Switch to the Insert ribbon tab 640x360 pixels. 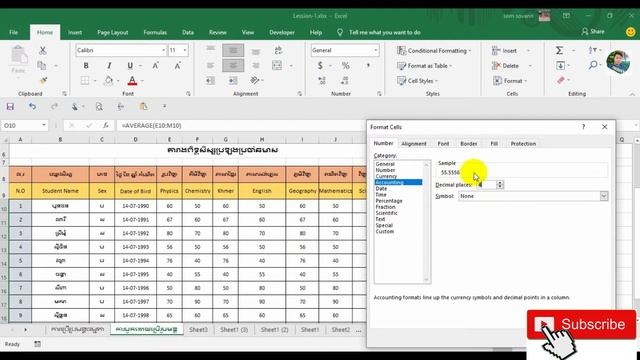[75, 32]
